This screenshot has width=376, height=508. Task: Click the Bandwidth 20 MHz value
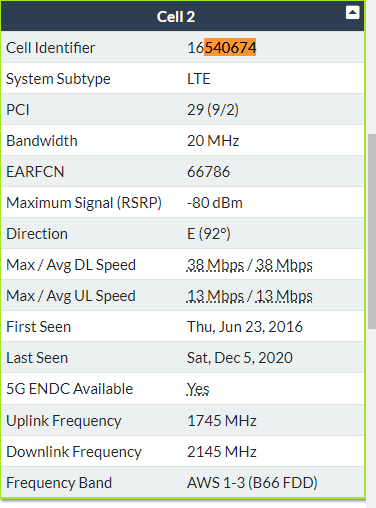[x=213, y=141]
